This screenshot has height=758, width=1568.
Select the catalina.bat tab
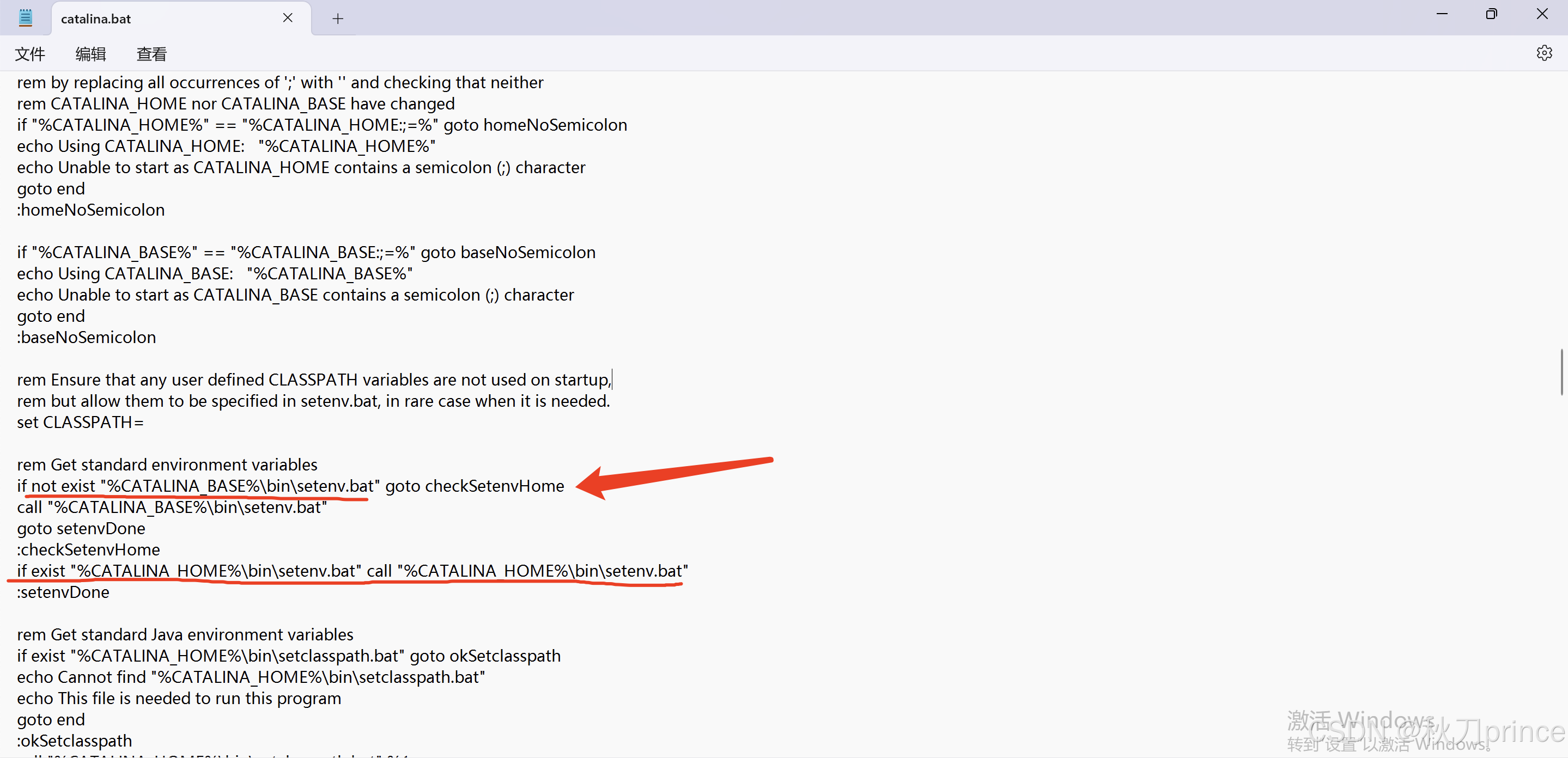[x=181, y=19]
